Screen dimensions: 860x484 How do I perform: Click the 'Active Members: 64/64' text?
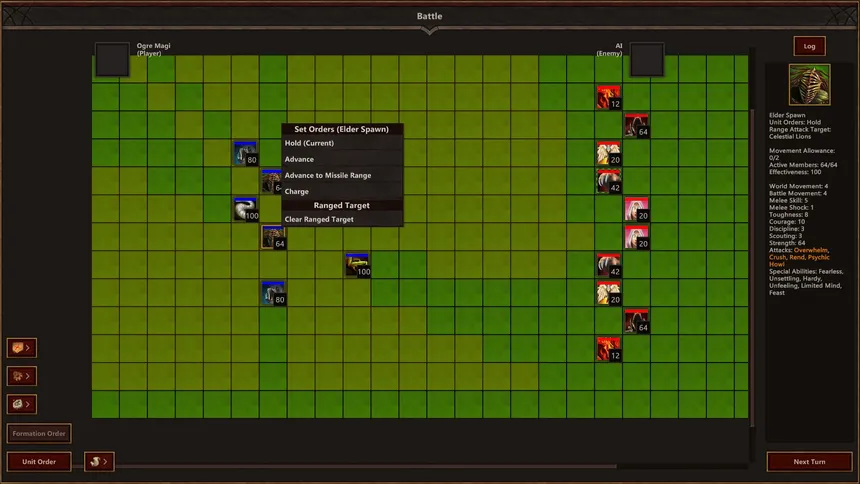click(x=803, y=165)
